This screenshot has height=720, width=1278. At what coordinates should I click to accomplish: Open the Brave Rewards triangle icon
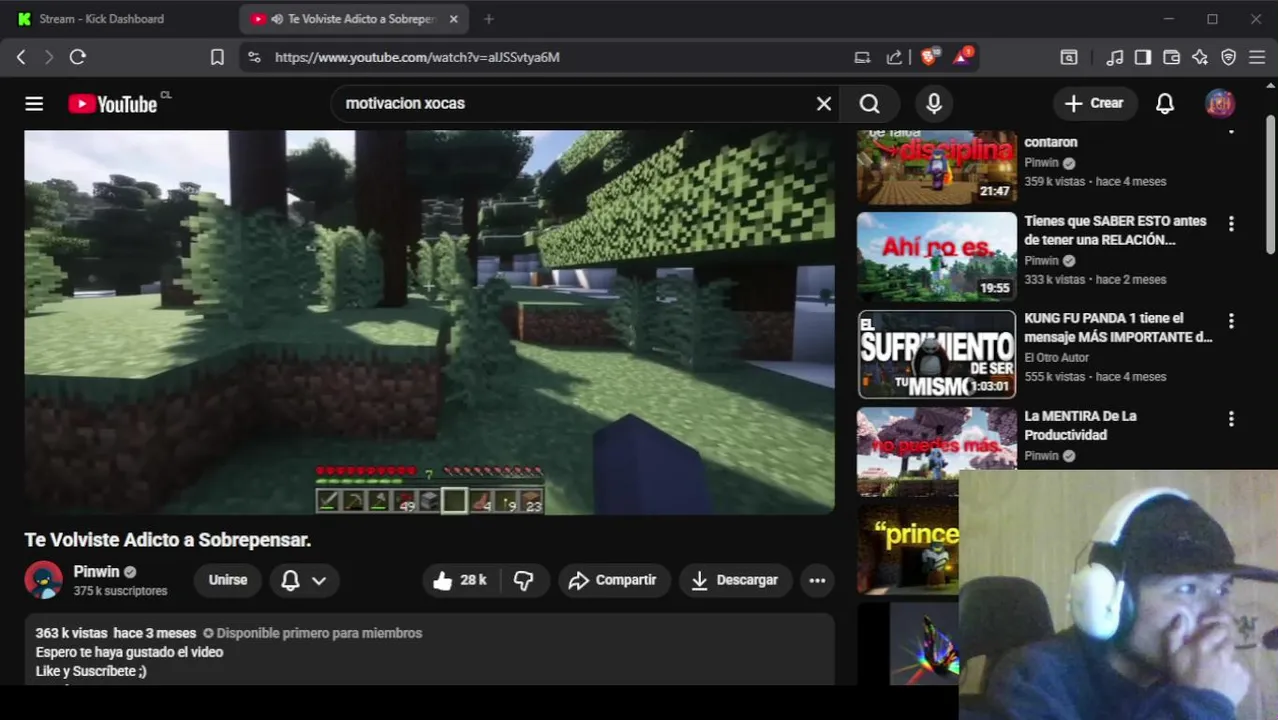tap(962, 56)
